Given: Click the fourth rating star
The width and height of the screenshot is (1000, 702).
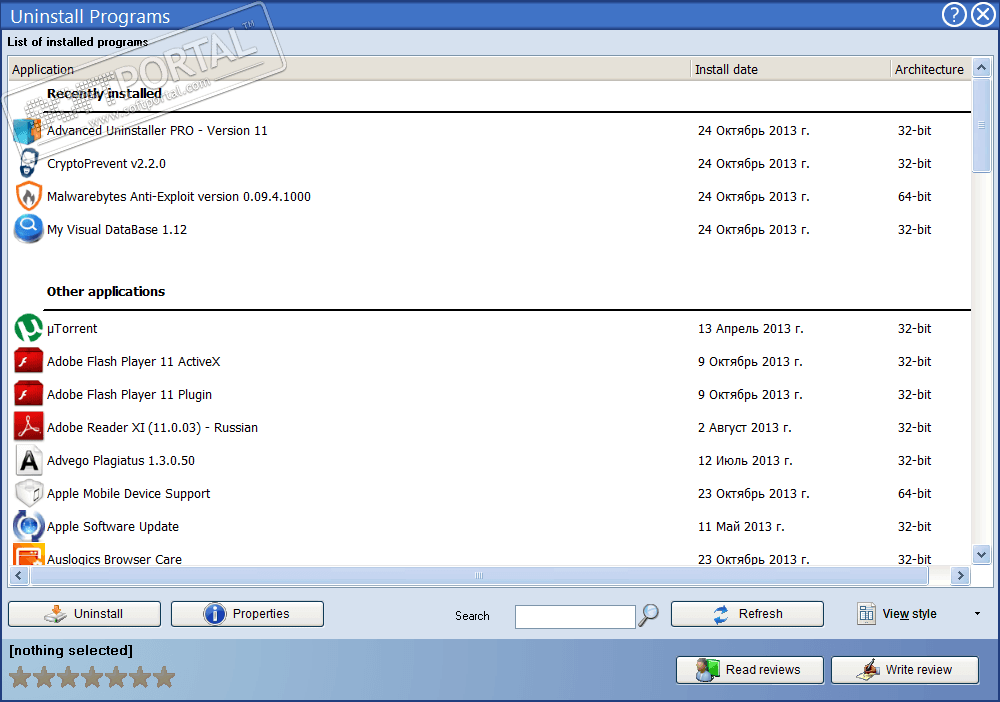Looking at the screenshot, I should [92, 677].
